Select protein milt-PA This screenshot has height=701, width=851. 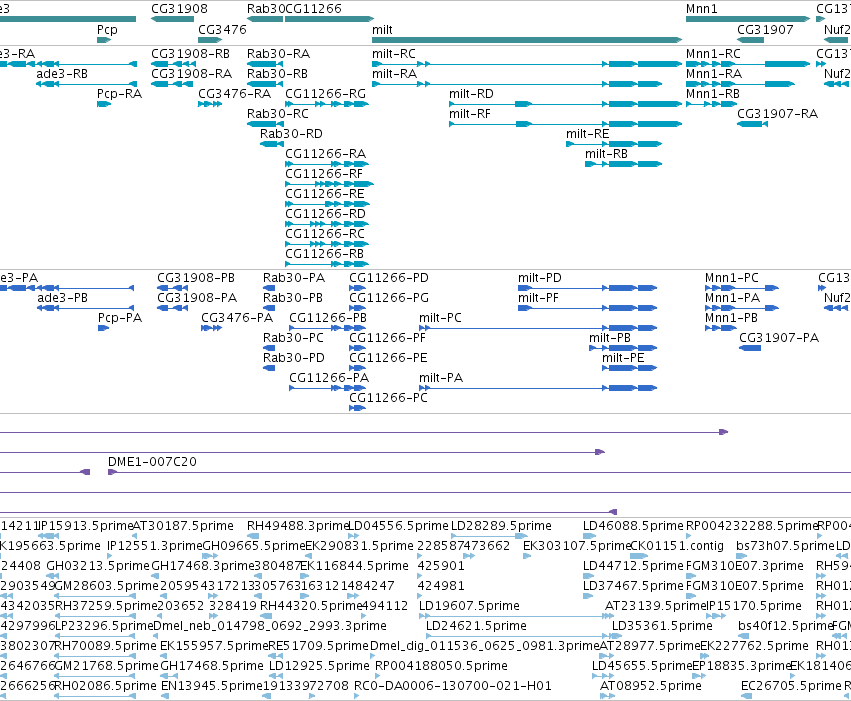click(441, 378)
